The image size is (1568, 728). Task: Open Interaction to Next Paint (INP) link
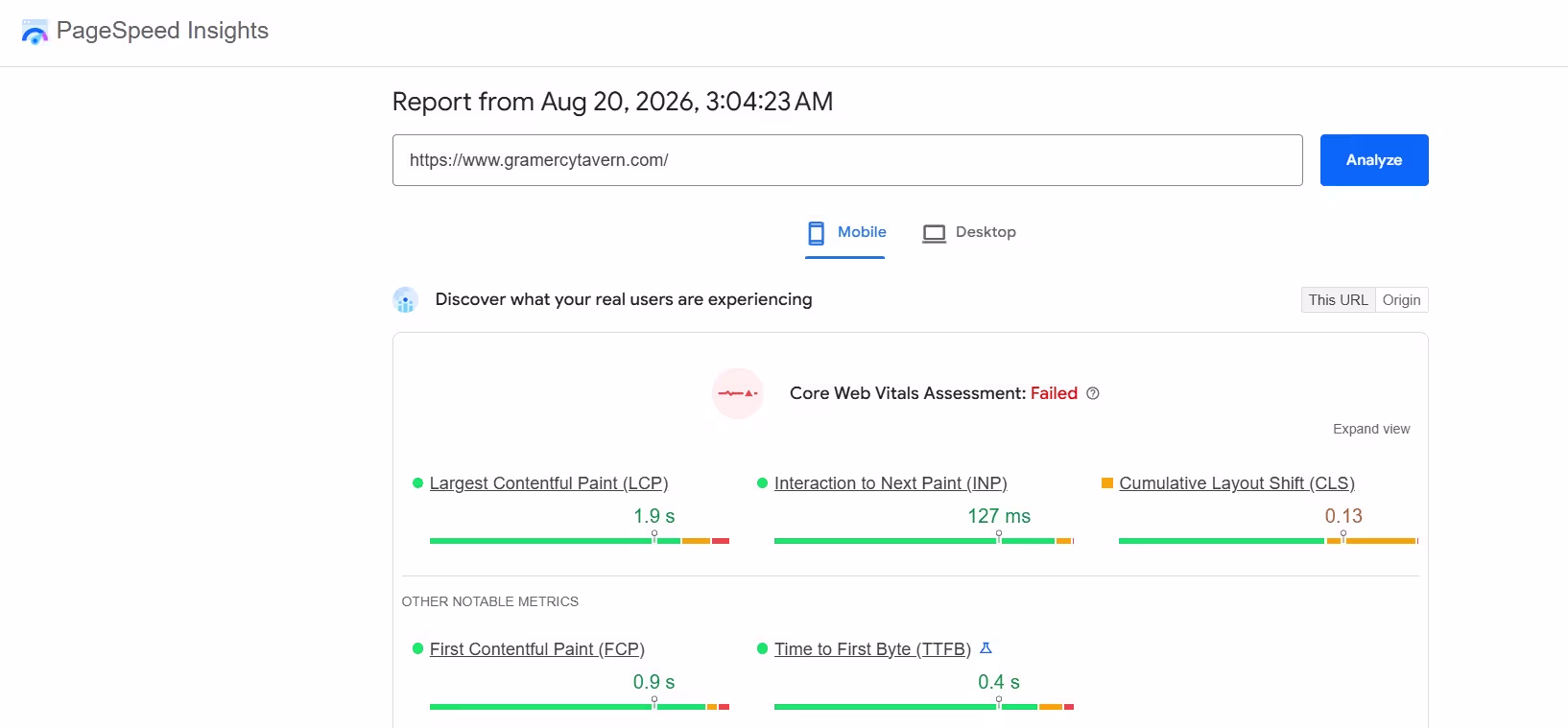coord(891,483)
